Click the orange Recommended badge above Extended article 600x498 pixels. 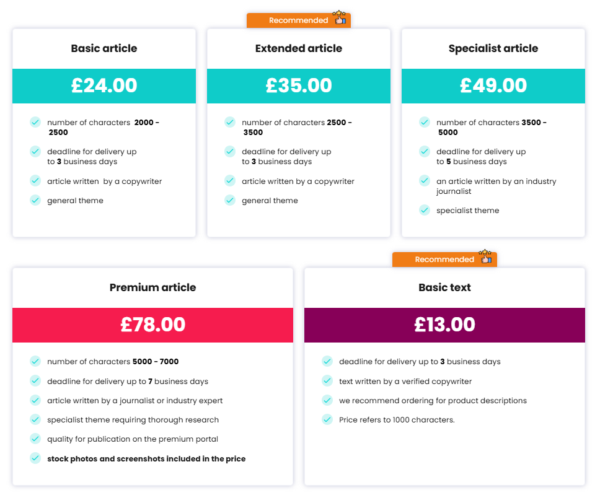(297, 20)
